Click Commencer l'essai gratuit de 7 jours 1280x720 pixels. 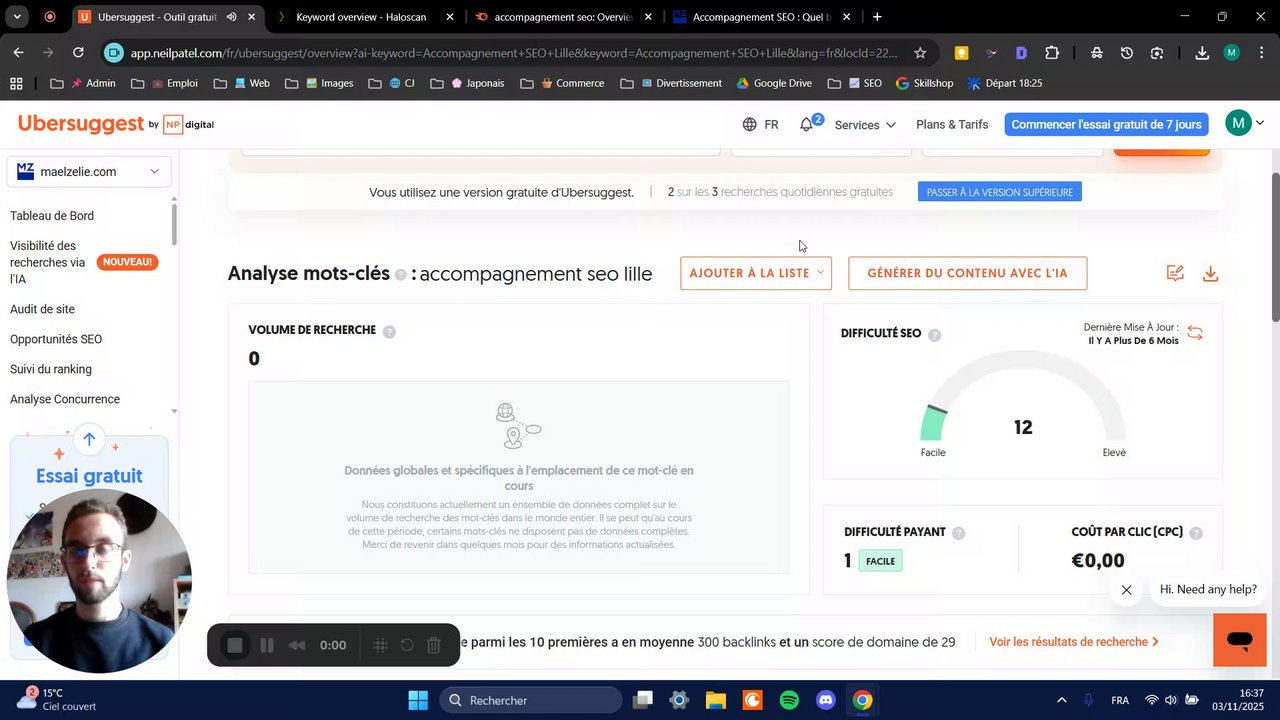tap(1106, 125)
